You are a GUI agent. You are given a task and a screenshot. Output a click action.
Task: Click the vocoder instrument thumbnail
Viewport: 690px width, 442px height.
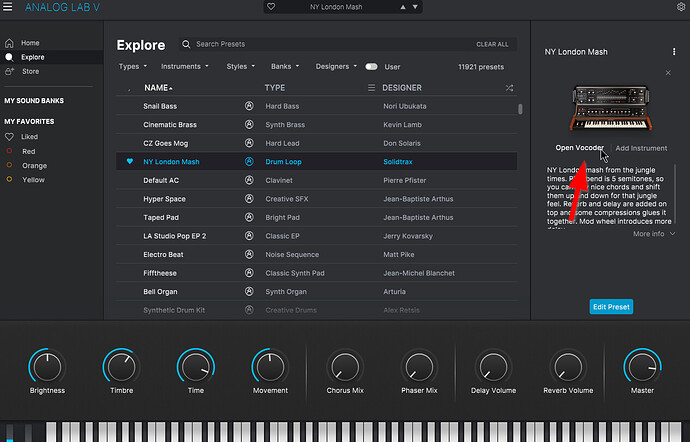[611, 108]
